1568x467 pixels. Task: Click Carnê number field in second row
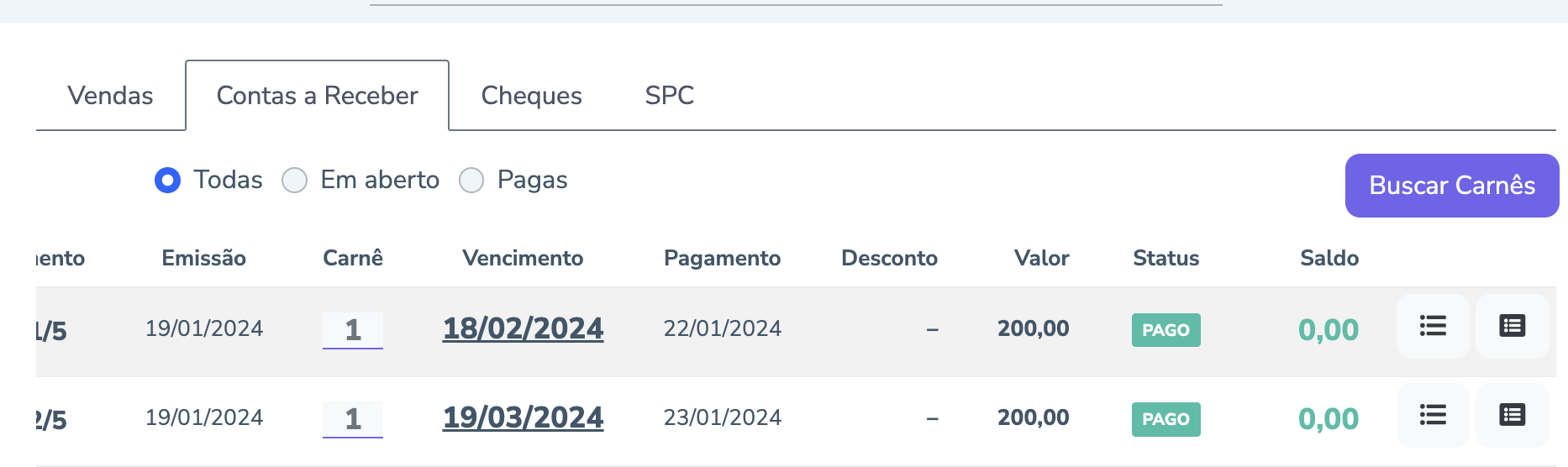pos(353,418)
